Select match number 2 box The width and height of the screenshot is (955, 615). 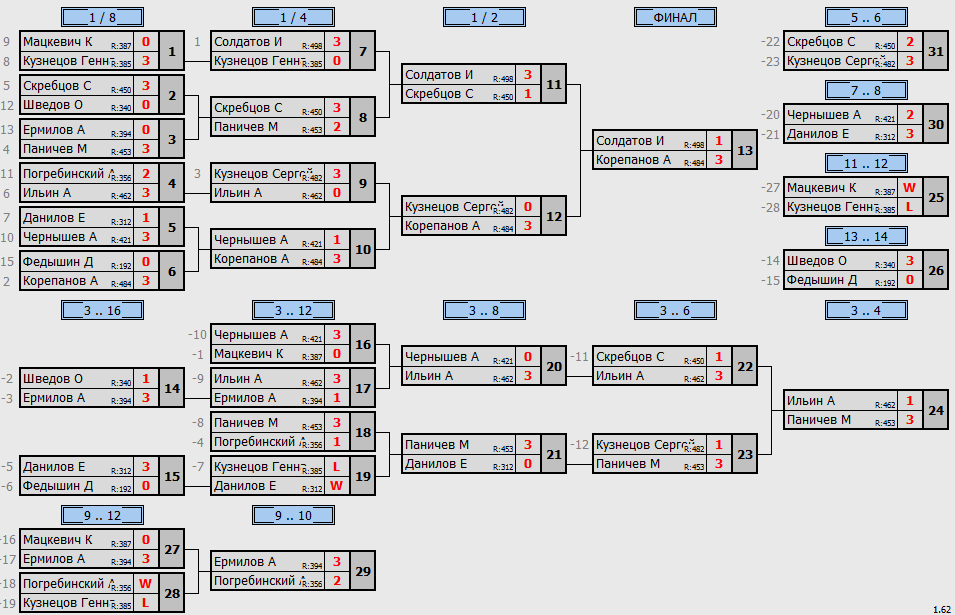coord(172,95)
